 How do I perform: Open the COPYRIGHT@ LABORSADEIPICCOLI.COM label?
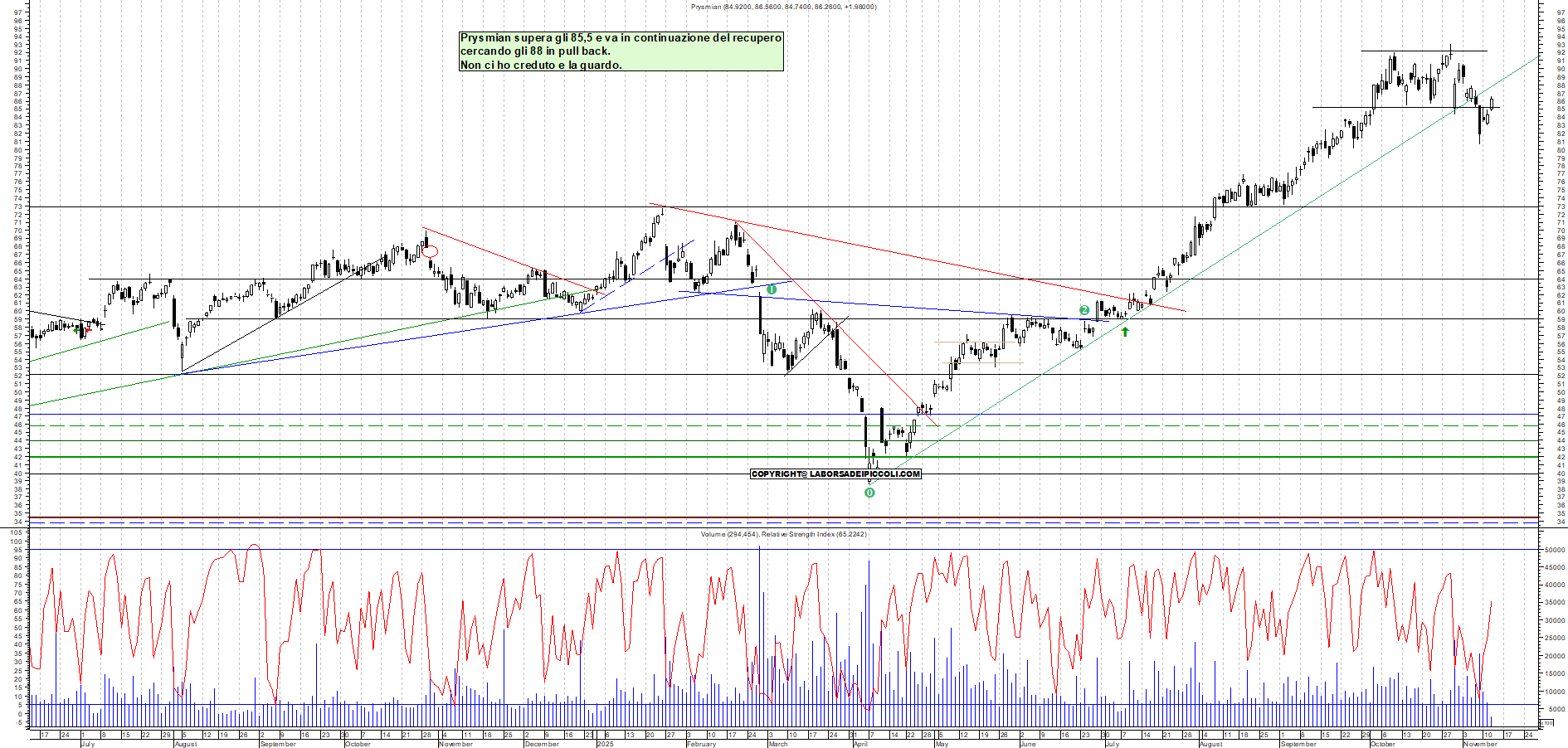click(x=835, y=474)
